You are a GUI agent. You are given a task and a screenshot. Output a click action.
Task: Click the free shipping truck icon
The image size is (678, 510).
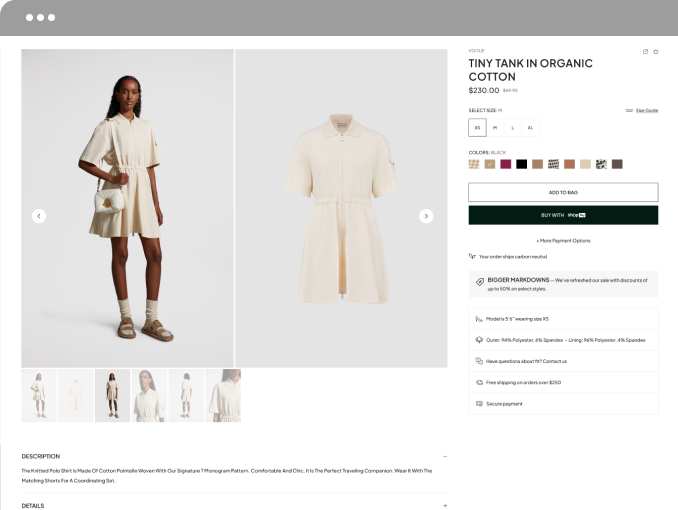479,382
